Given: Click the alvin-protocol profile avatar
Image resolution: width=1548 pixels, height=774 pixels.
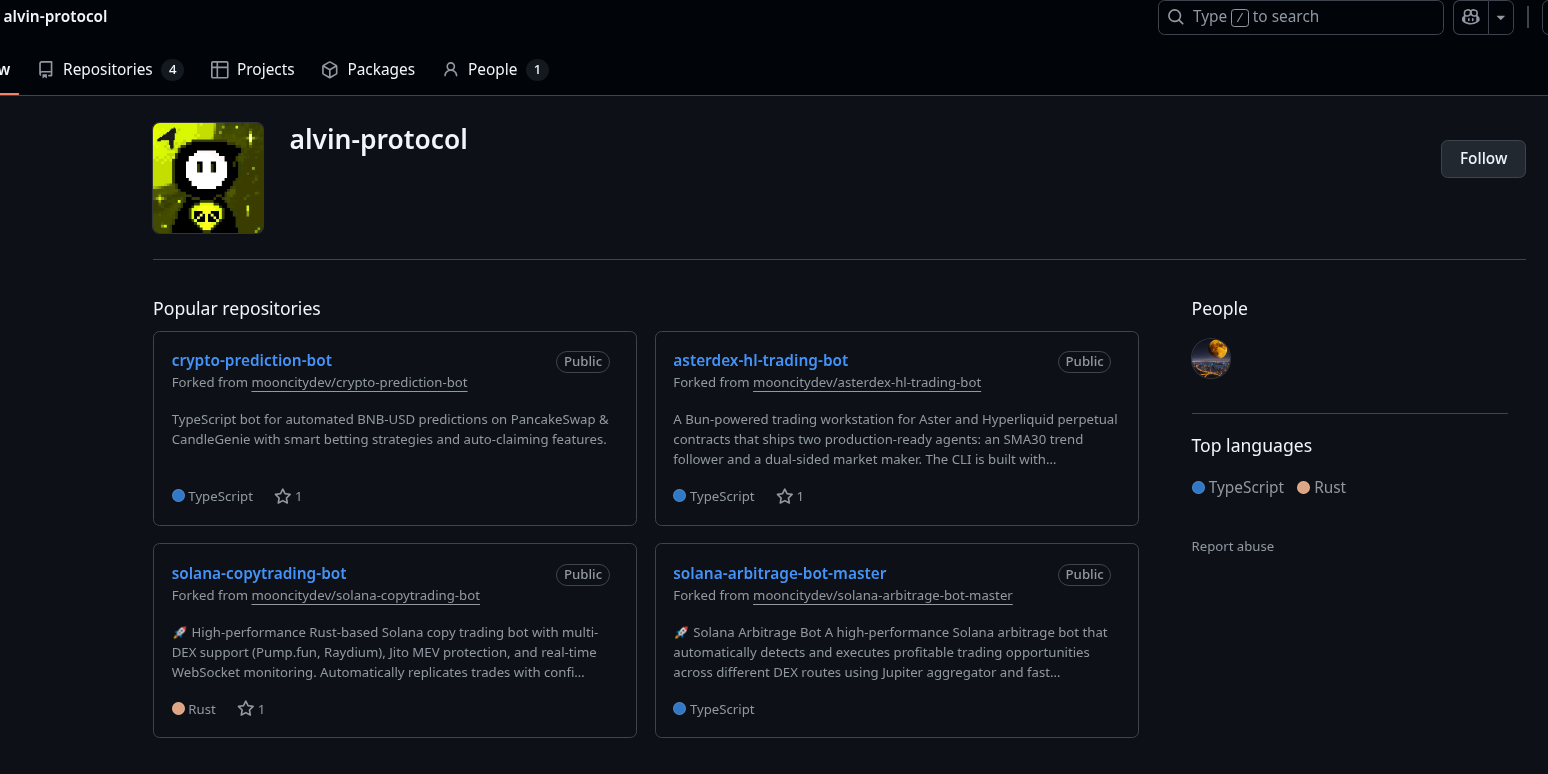Looking at the screenshot, I should pyautogui.click(x=208, y=178).
